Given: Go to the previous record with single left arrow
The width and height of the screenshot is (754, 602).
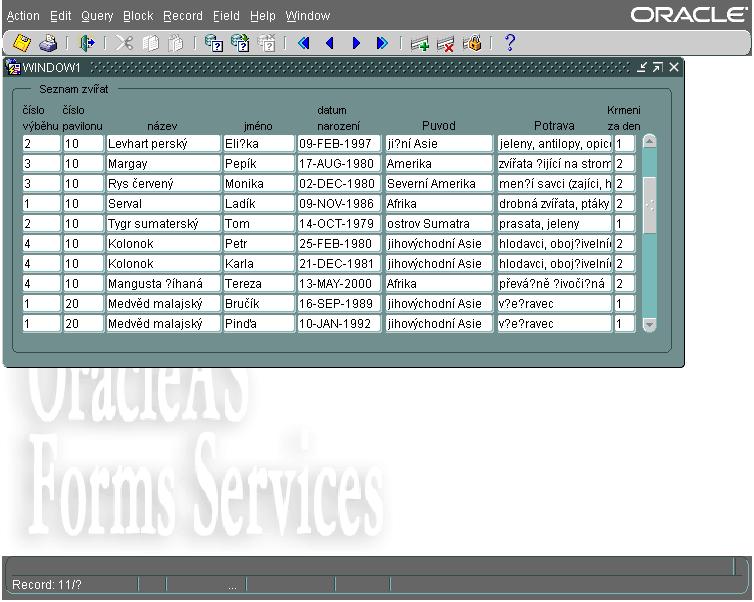Looking at the screenshot, I should (x=329, y=43).
